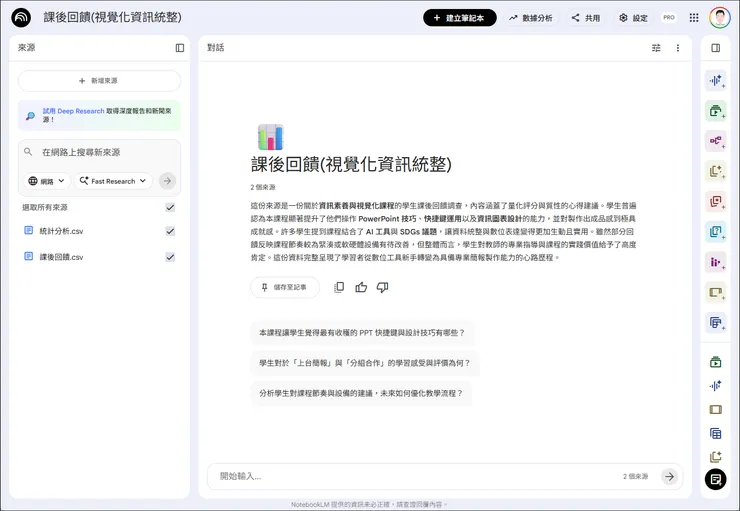Open the generated audio item in Studio list
Image resolution: width=740 pixels, height=511 pixels.
715,385
